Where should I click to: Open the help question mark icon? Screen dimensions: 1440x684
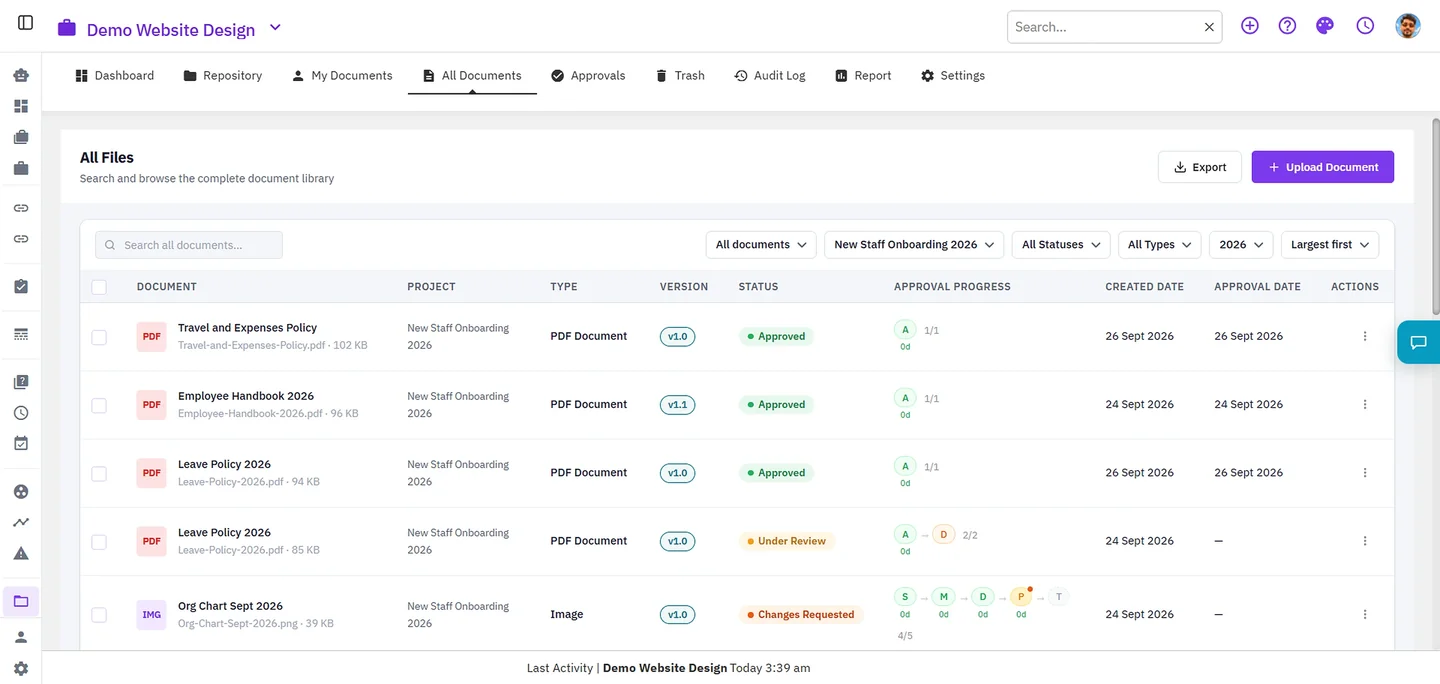(x=1288, y=26)
